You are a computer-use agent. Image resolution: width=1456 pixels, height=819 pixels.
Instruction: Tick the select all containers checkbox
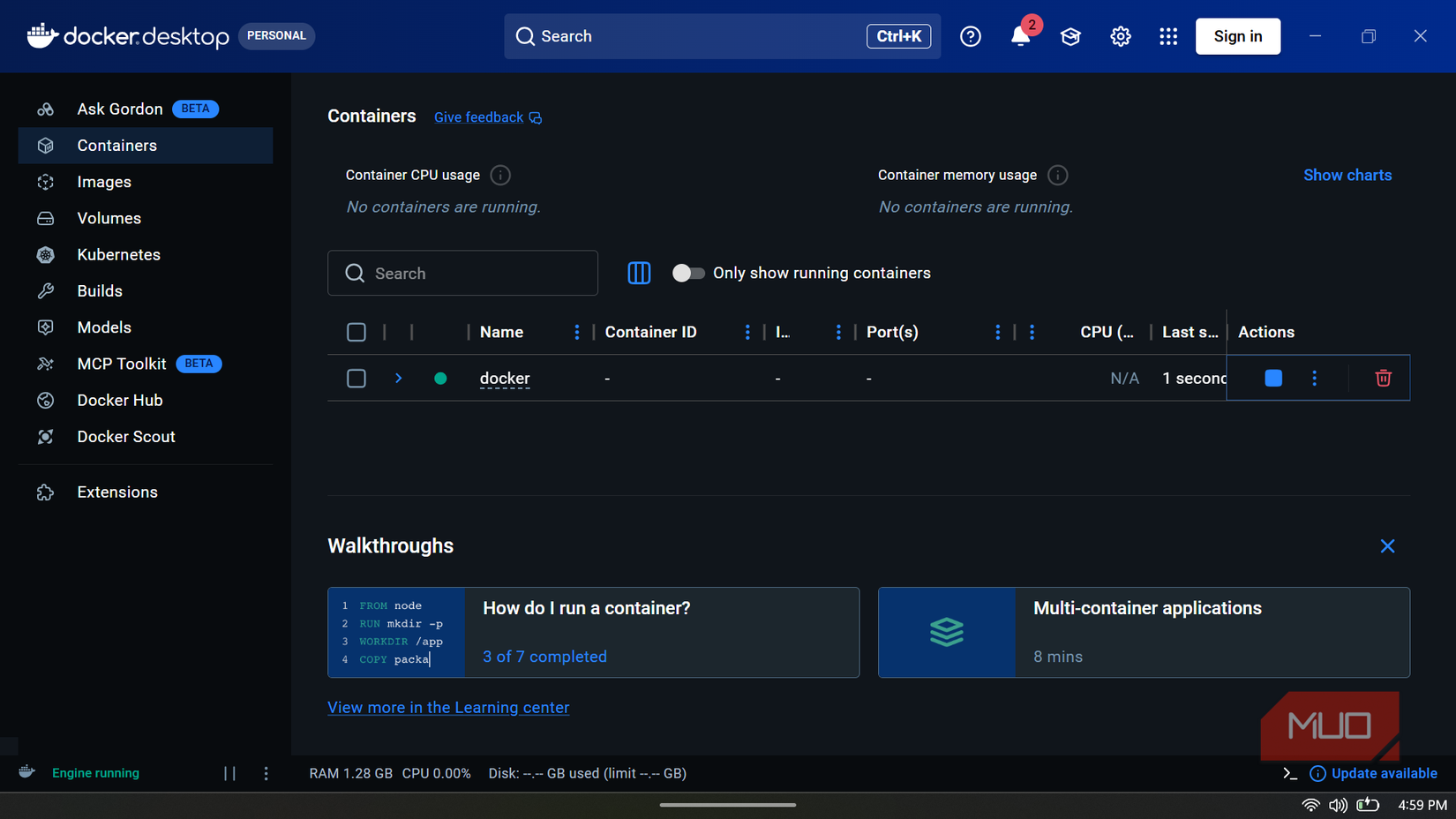tap(356, 332)
